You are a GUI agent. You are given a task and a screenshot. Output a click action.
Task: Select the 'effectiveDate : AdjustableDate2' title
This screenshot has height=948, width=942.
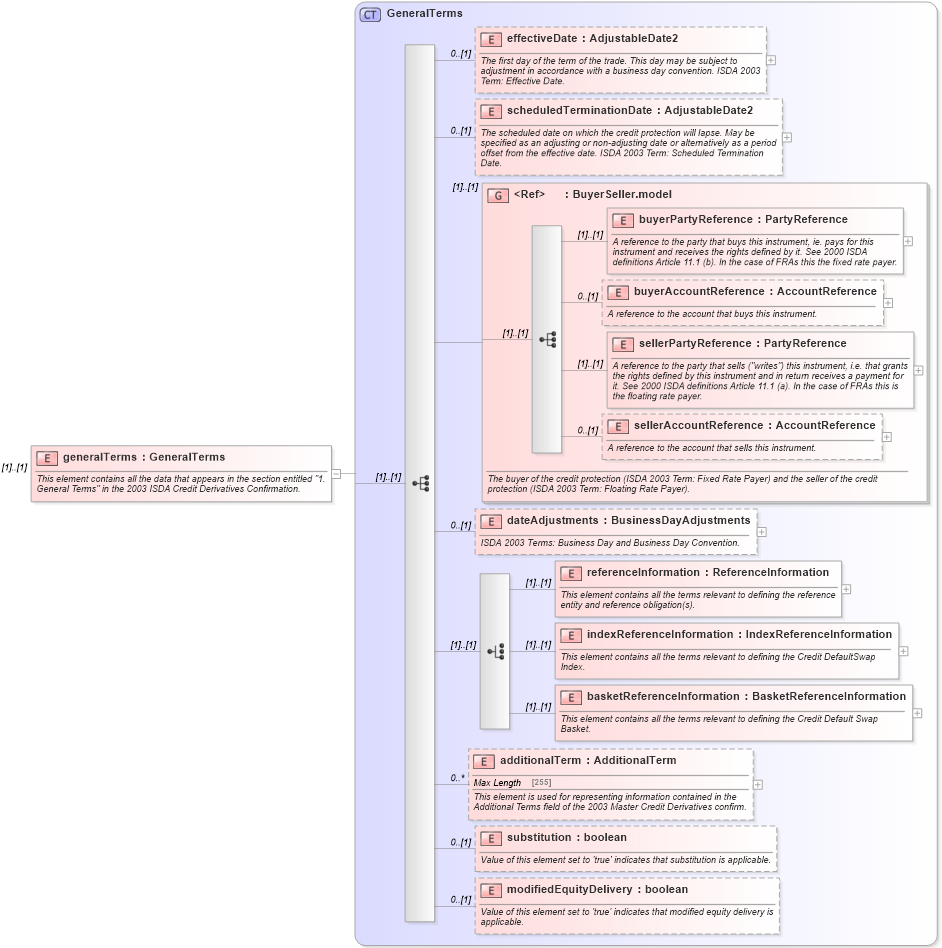point(592,39)
